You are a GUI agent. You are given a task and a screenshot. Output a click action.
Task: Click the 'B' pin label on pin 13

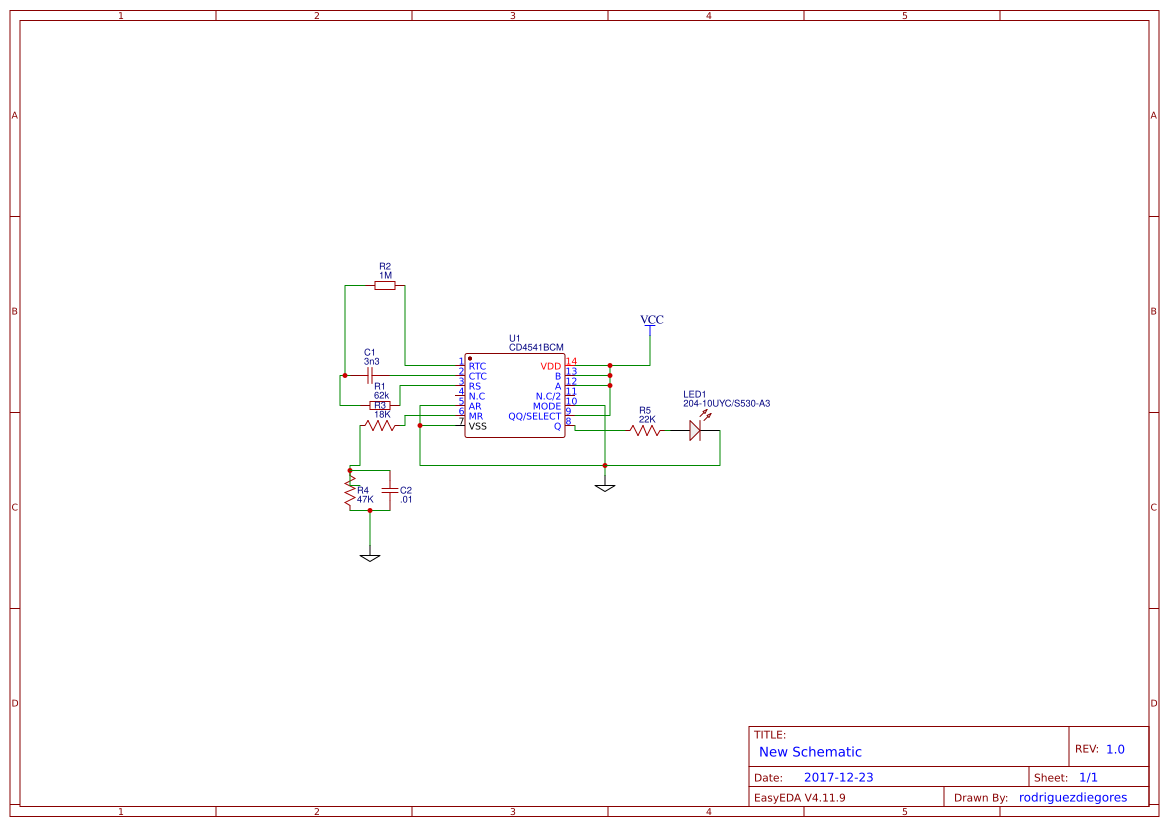pyautogui.click(x=558, y=377)
